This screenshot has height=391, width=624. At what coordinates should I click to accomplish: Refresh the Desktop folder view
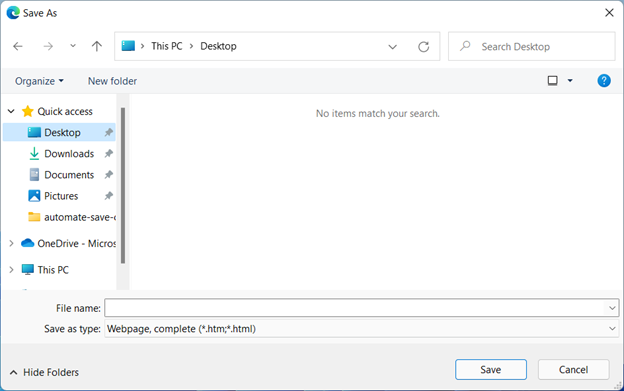coord(423,47)
